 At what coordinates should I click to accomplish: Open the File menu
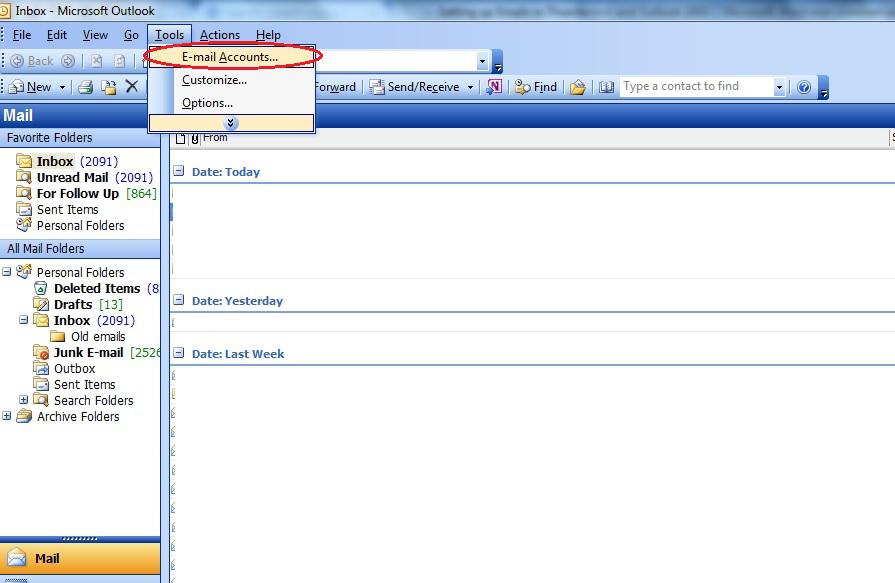[x=22, y=35]
